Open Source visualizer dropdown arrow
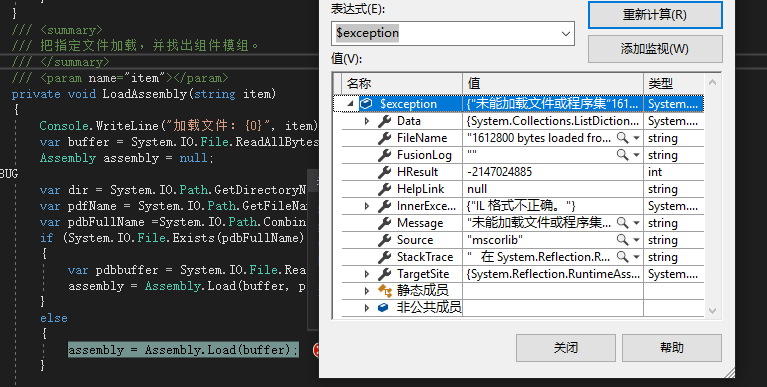767x387 pixels. tap(636, 240)
